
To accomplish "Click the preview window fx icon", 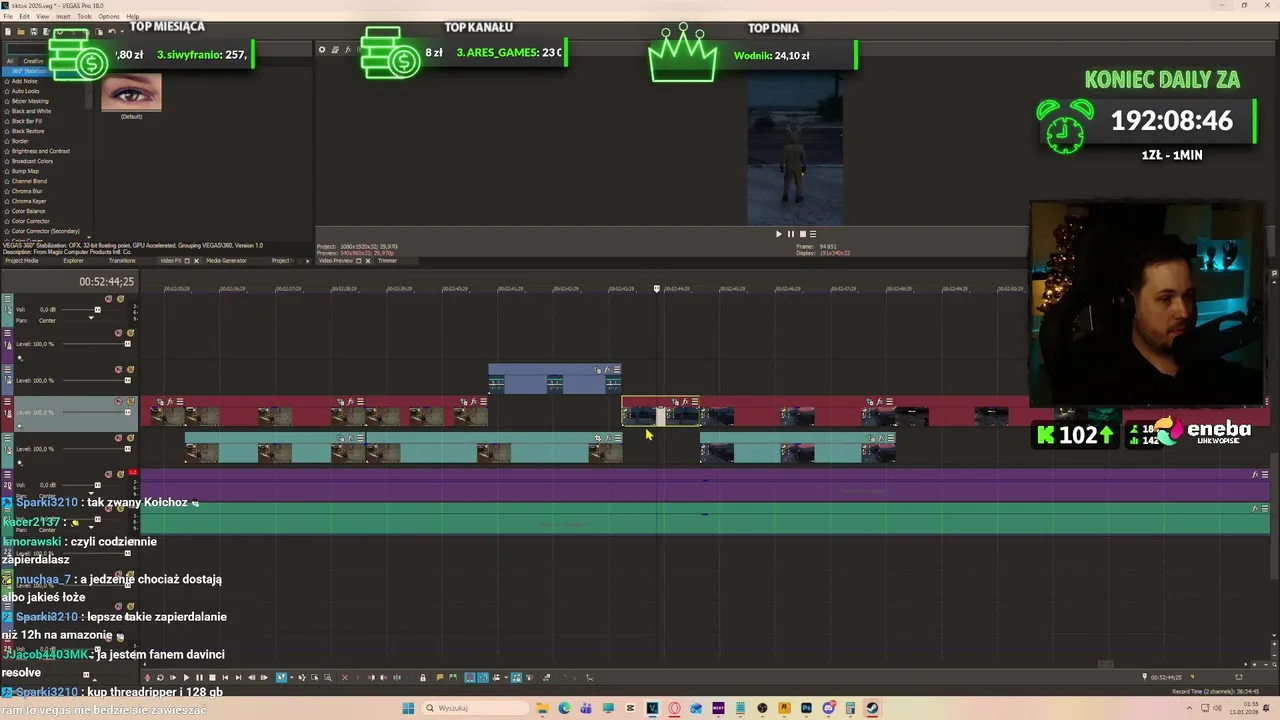I will click(348, 49).
